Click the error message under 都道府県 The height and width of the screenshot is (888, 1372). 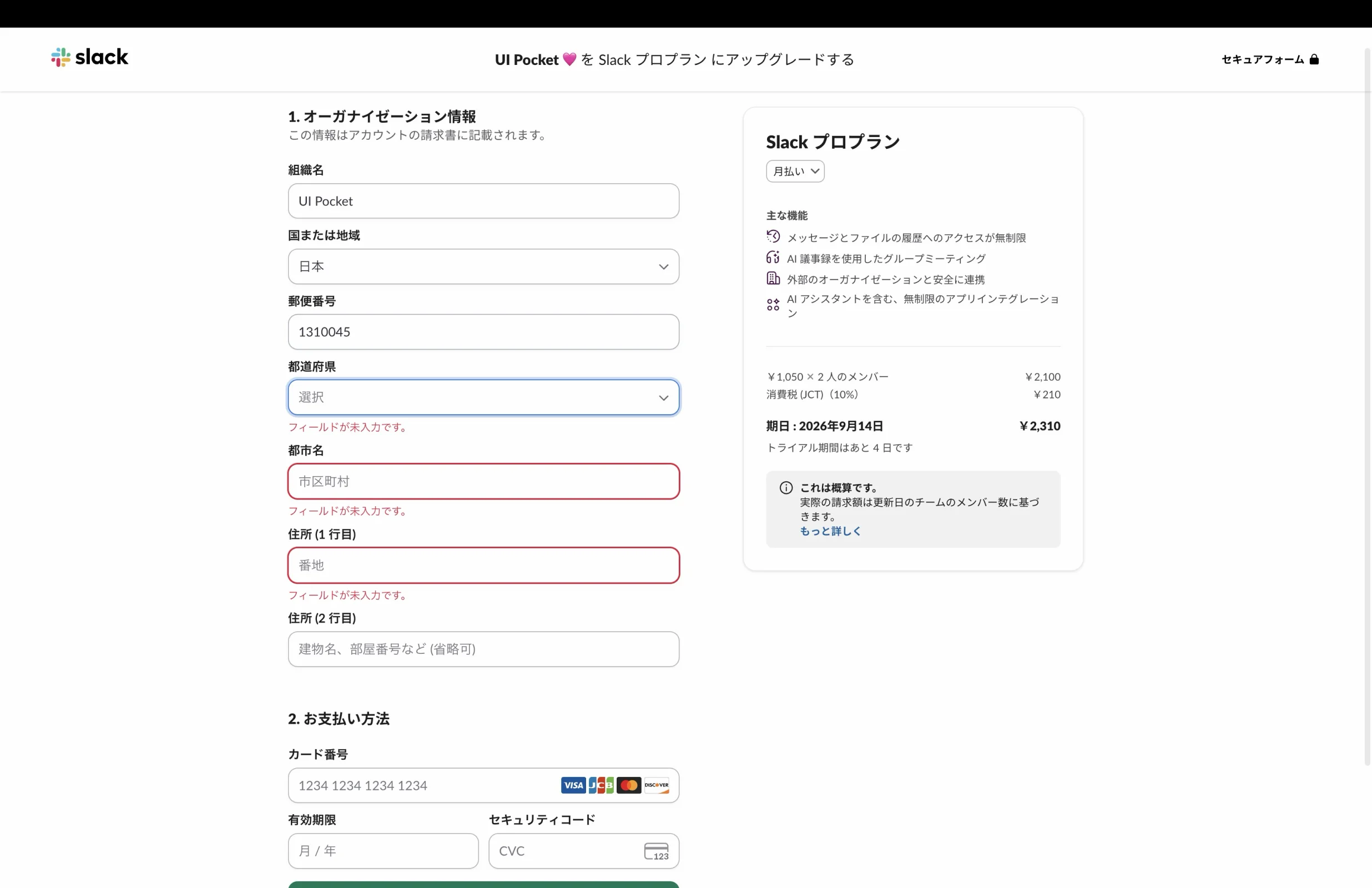coord(349,427)
